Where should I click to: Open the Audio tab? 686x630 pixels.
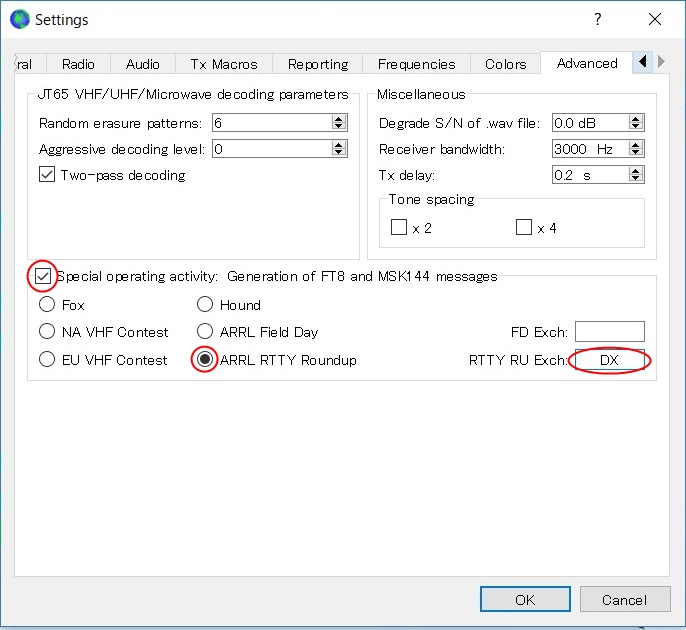(143, 64)
